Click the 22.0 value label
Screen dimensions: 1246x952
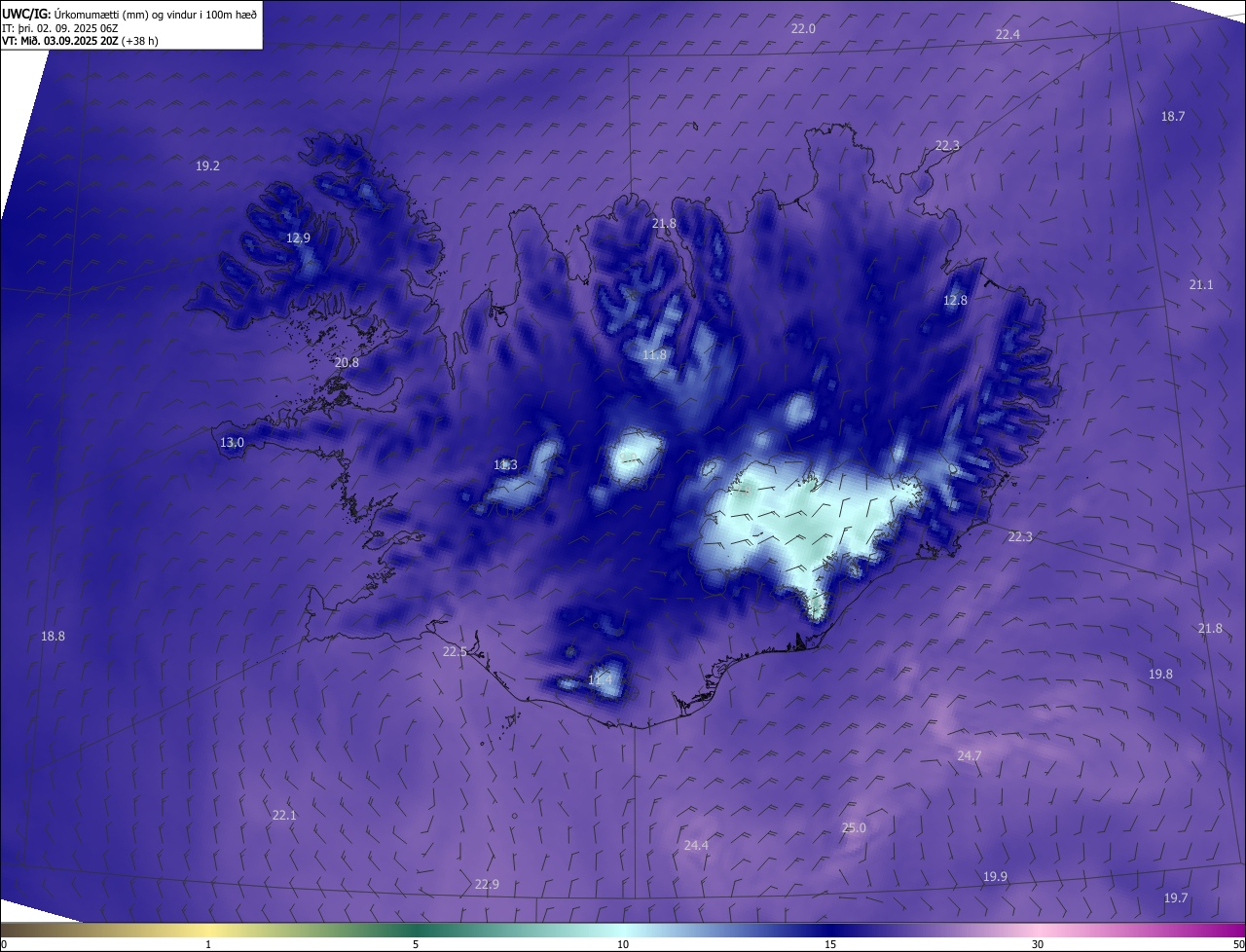803,29
